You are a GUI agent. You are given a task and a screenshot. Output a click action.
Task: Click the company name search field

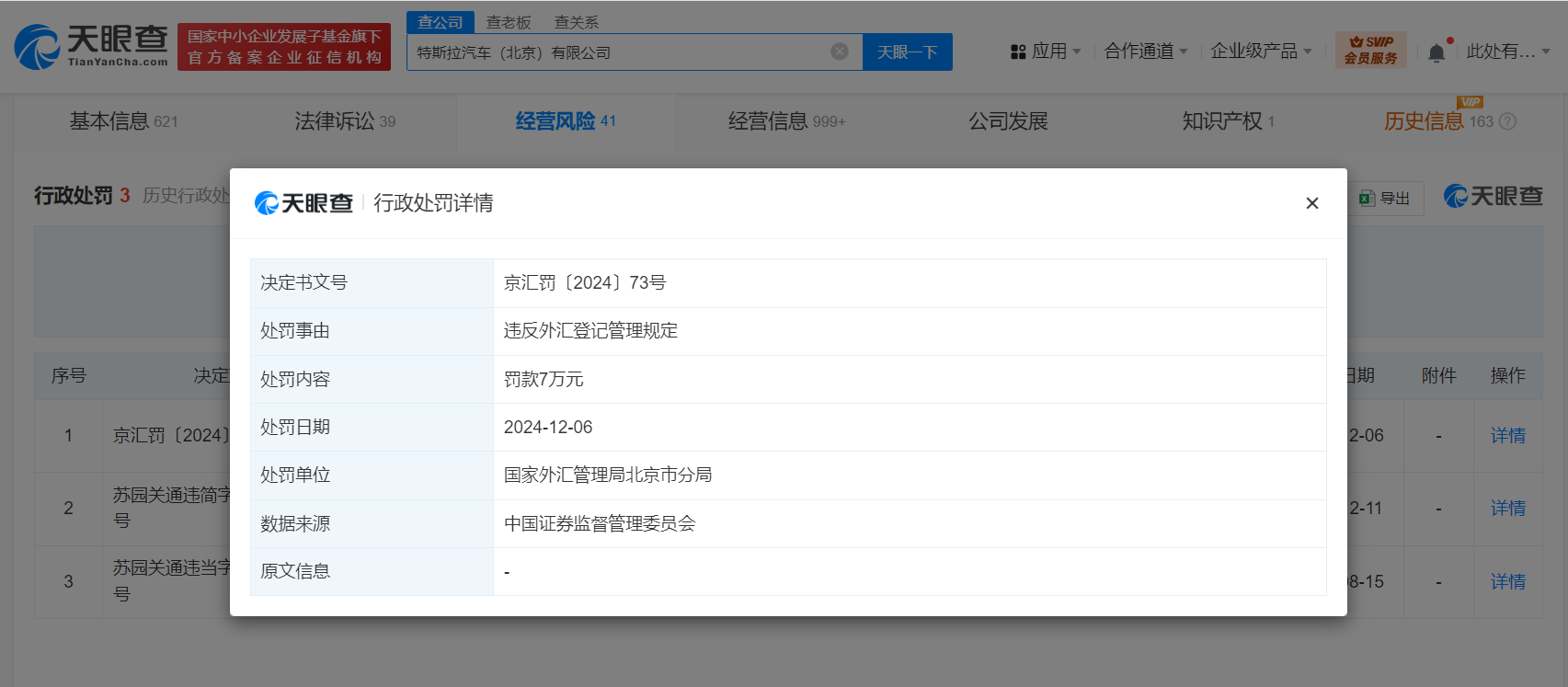coord(616,52)
